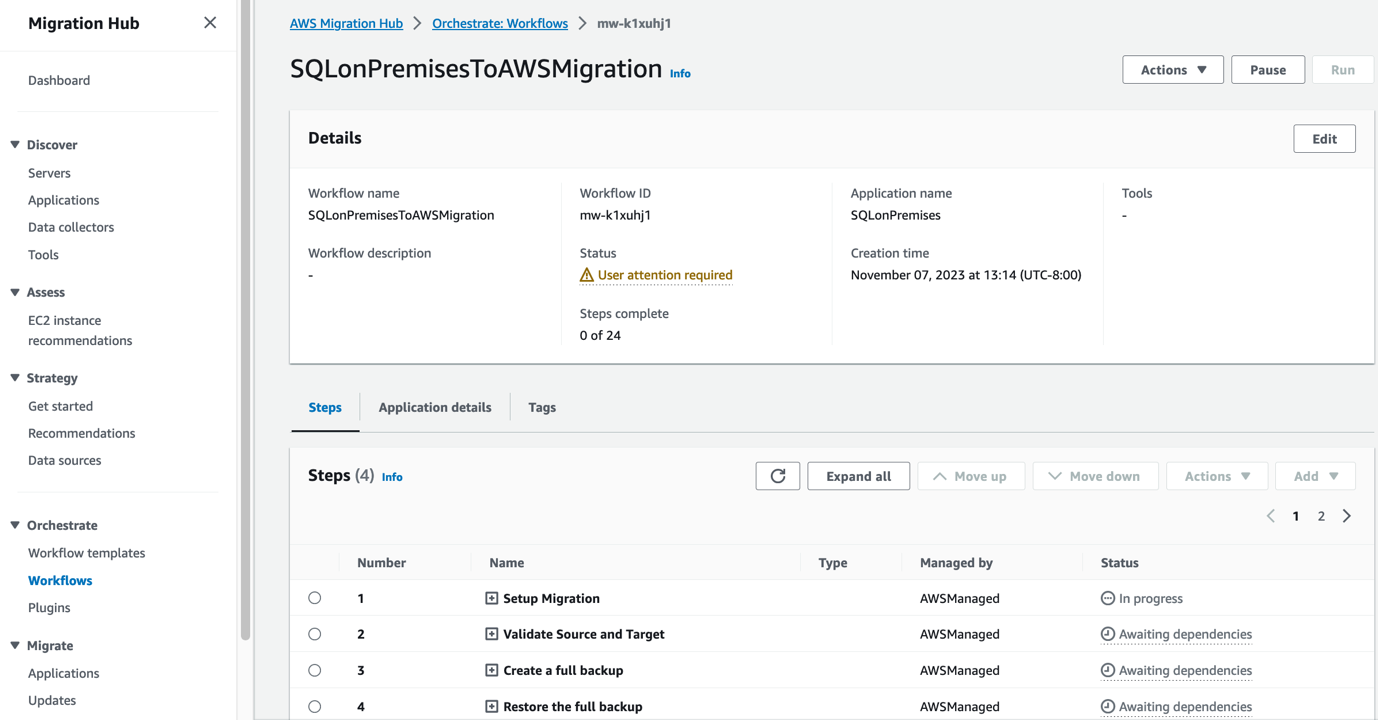The width and height of the screenshot is (1378, 720).
Task: Open Data sources under Strategy
Action: (x=65, y=460)
